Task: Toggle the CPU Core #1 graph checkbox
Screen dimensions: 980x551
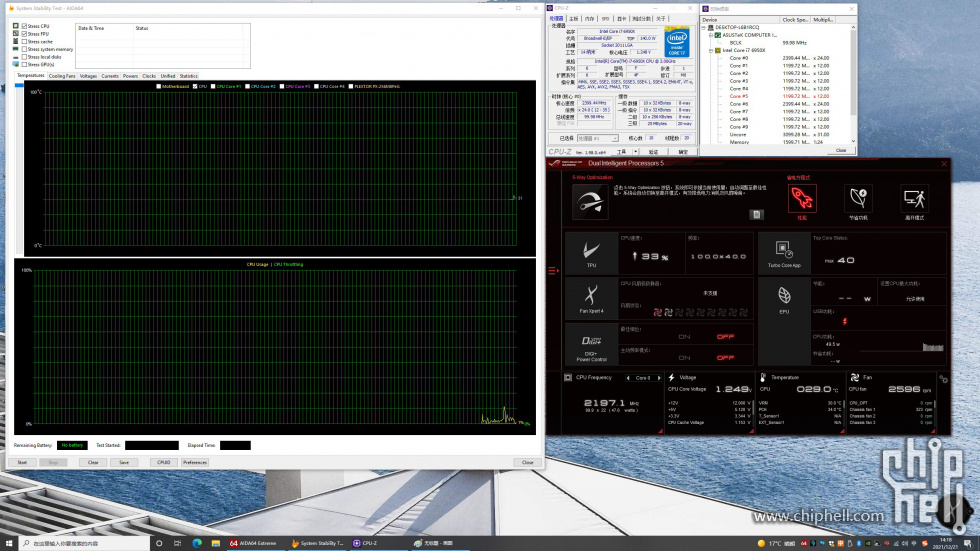Action: click(x=213, y=86)
